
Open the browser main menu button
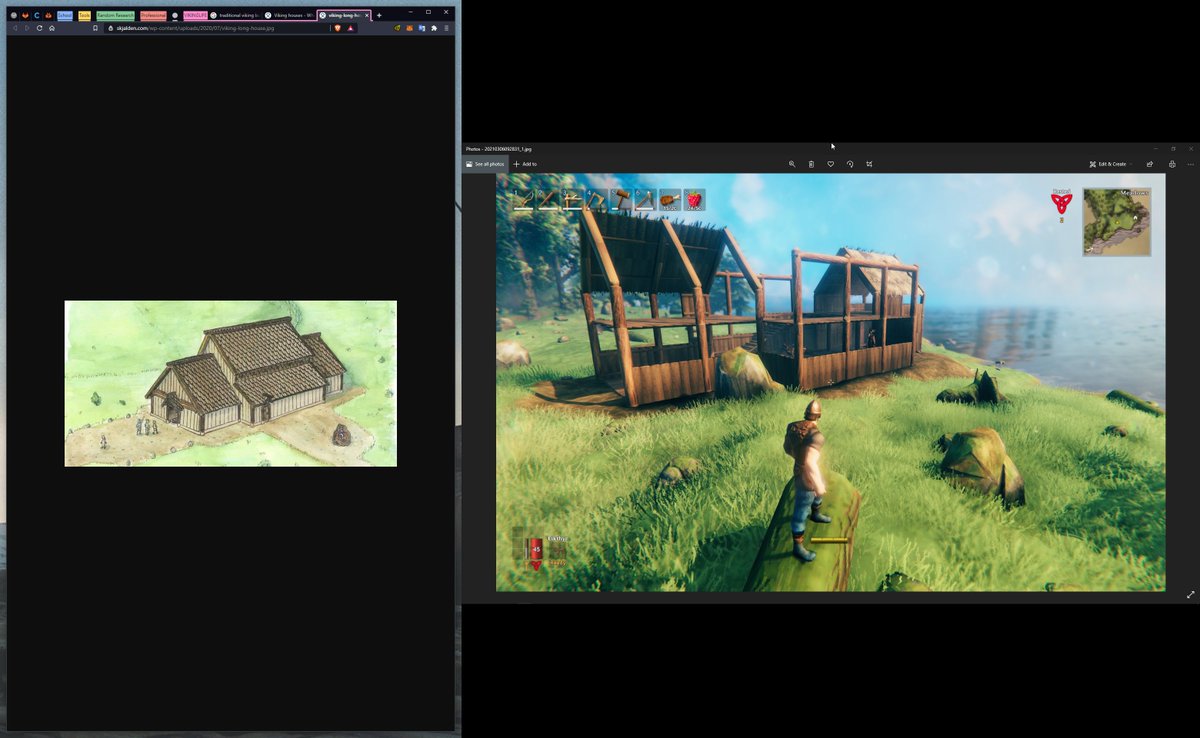click(446, 28)
